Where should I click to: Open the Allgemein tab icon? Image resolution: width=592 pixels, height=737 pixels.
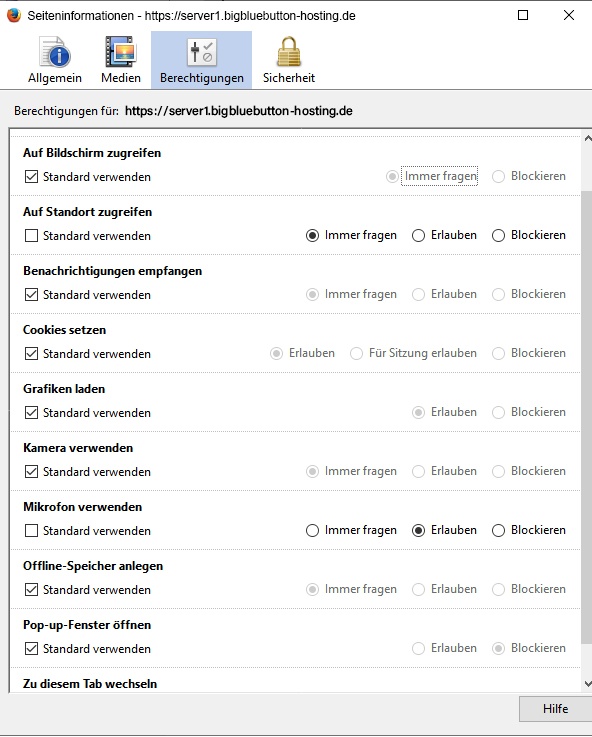tap(55, 51)
